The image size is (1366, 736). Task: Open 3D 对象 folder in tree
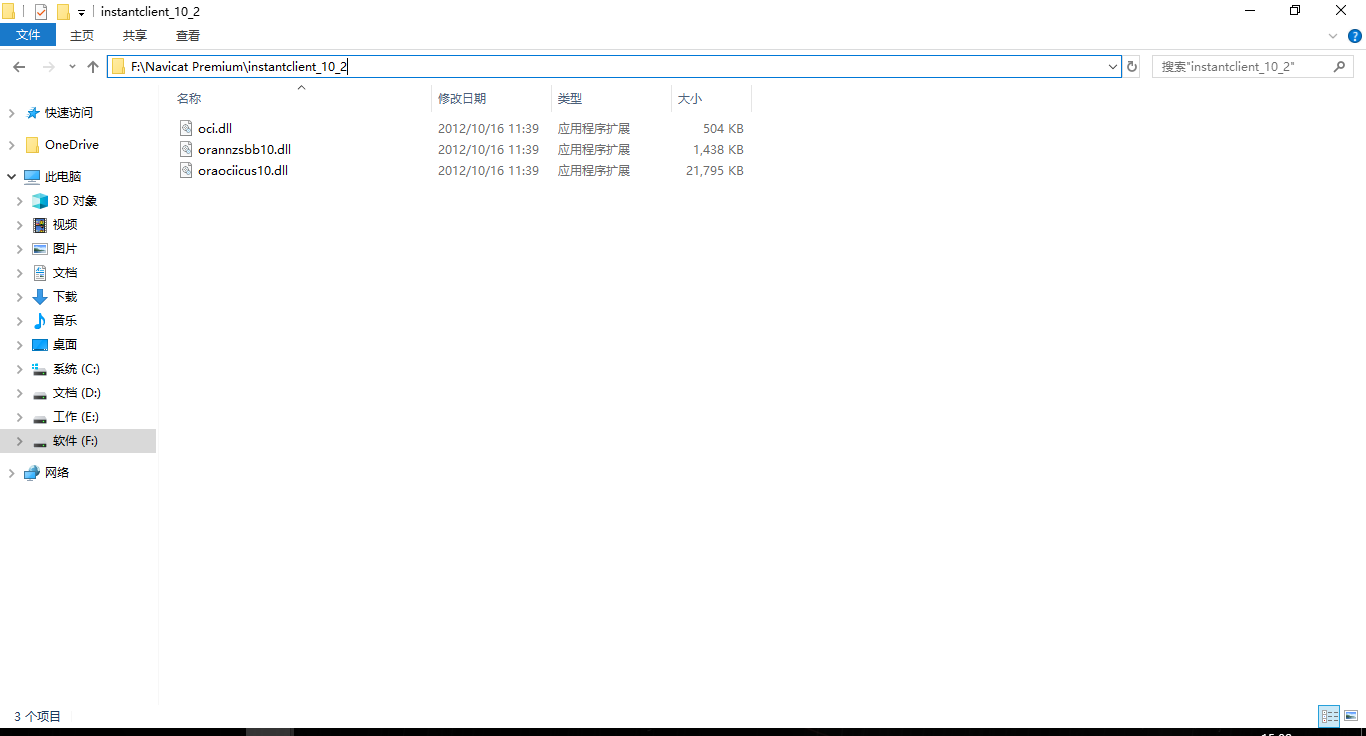[x=75, y=201]
